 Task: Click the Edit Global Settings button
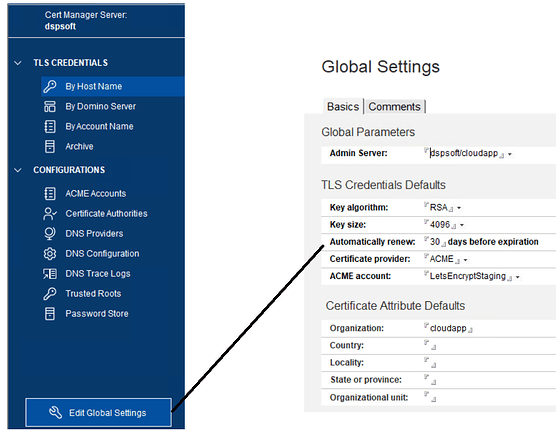pyautogui.click(x=99, y=413)
